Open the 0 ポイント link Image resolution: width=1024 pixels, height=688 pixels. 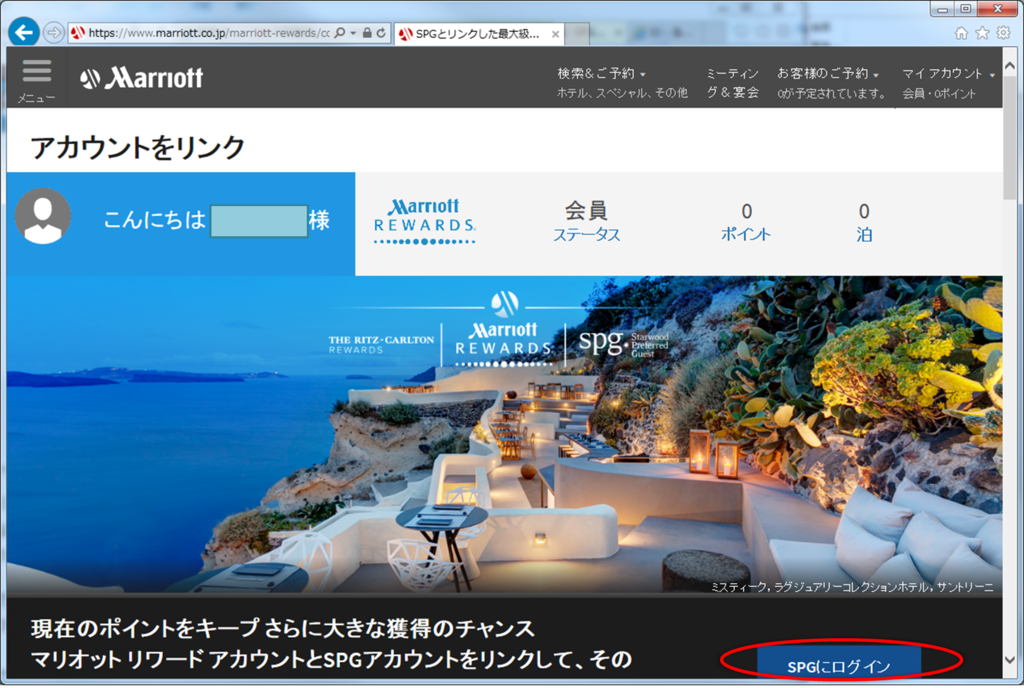pyautogui.click(x=746, y=222)
